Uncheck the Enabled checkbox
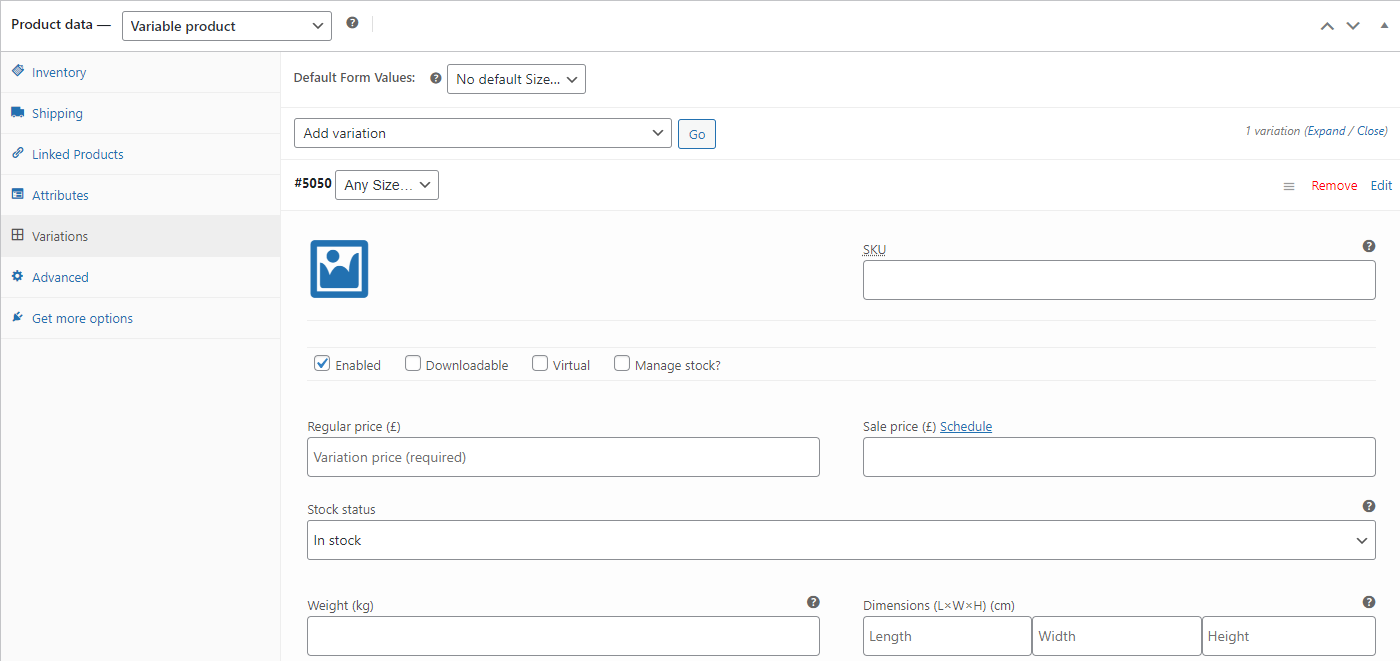Viewport: 1400px width, 661px height. point(322,364)
